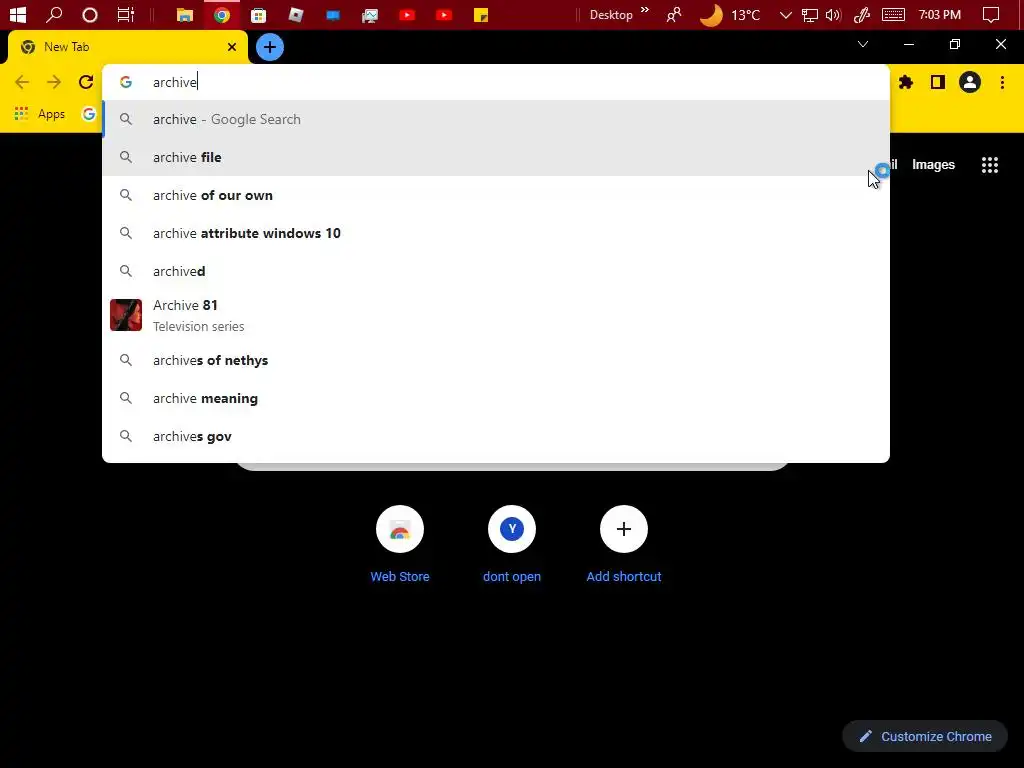
Task: Show hidden system tray icons
Action: [x=786, y=14]
